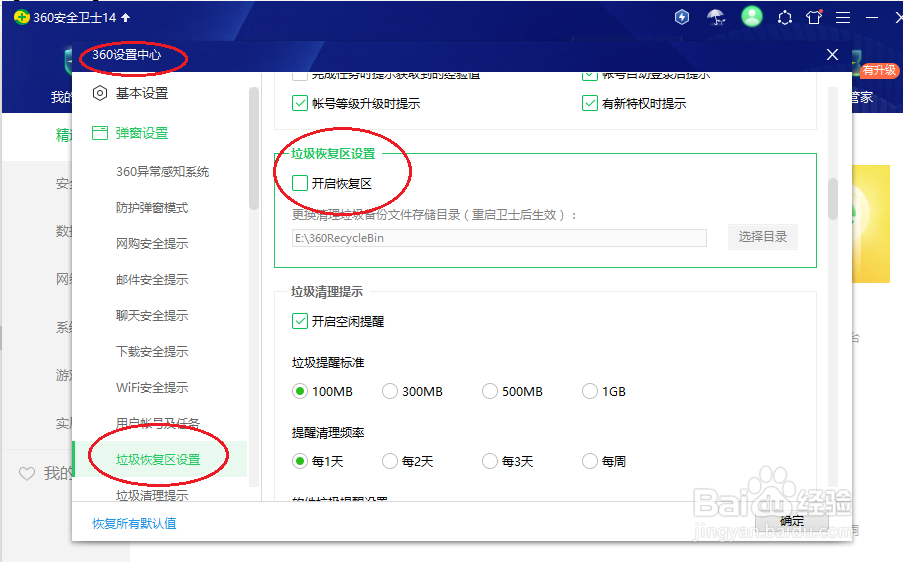903x562 pixels.
Task: Go to WiFi安全提示 settings
Action: click(152, 388)
